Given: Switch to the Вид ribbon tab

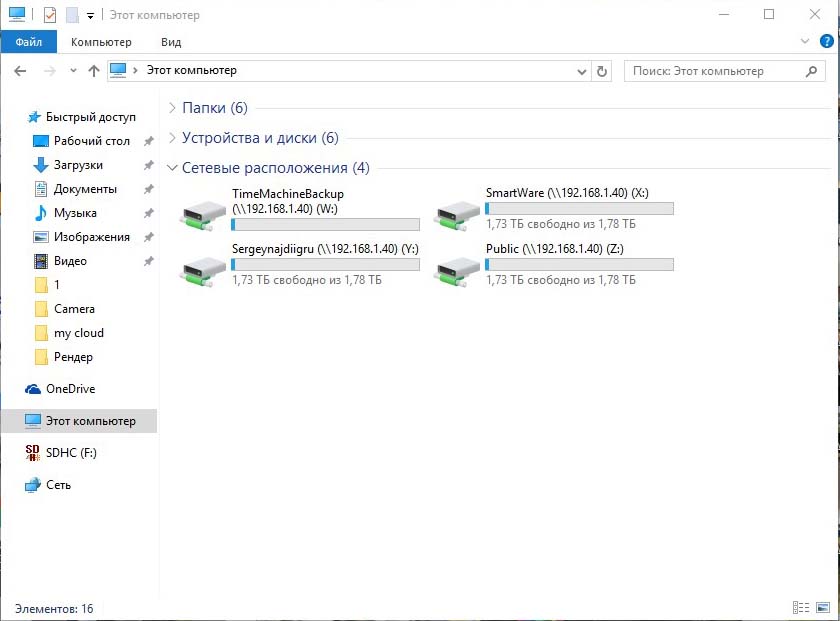Looking at the screenshot, I should click(x=171, y=42).
